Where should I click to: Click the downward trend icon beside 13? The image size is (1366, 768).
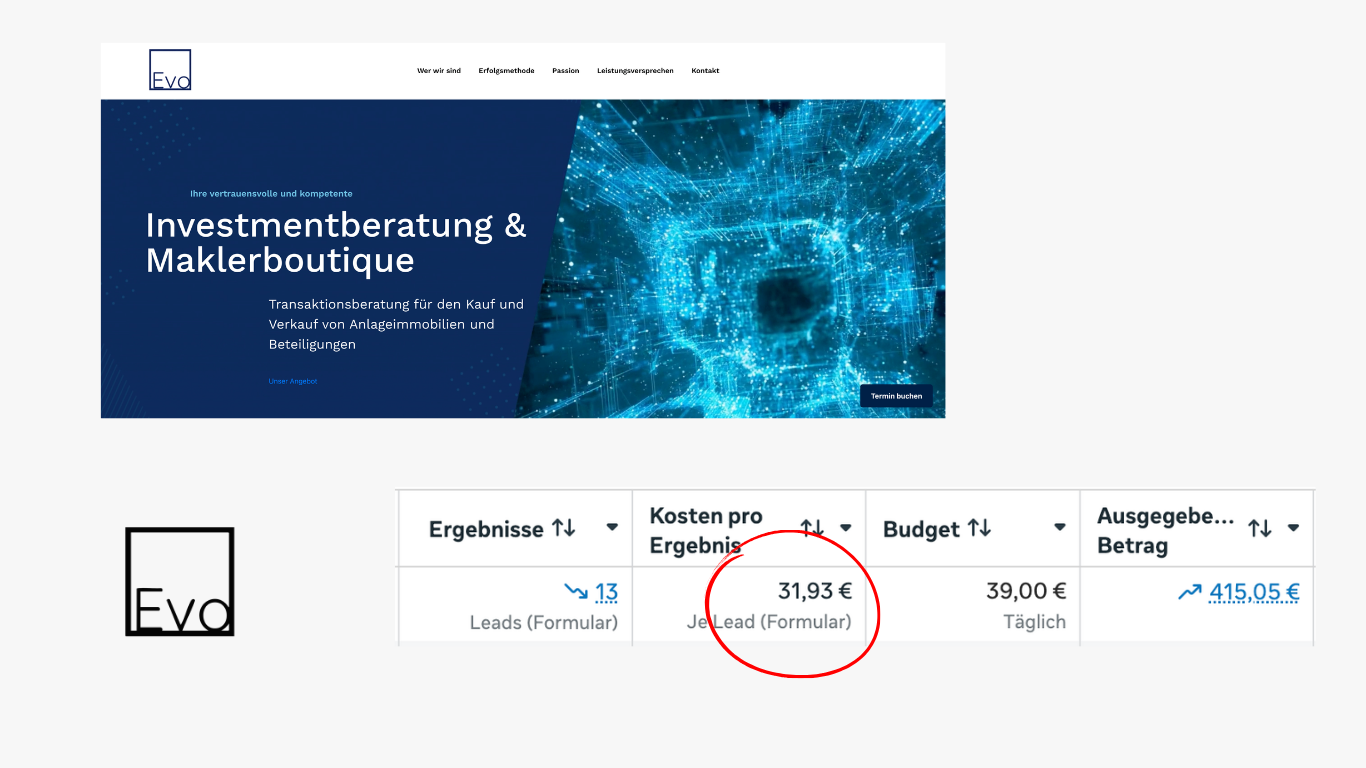[576, 592]
